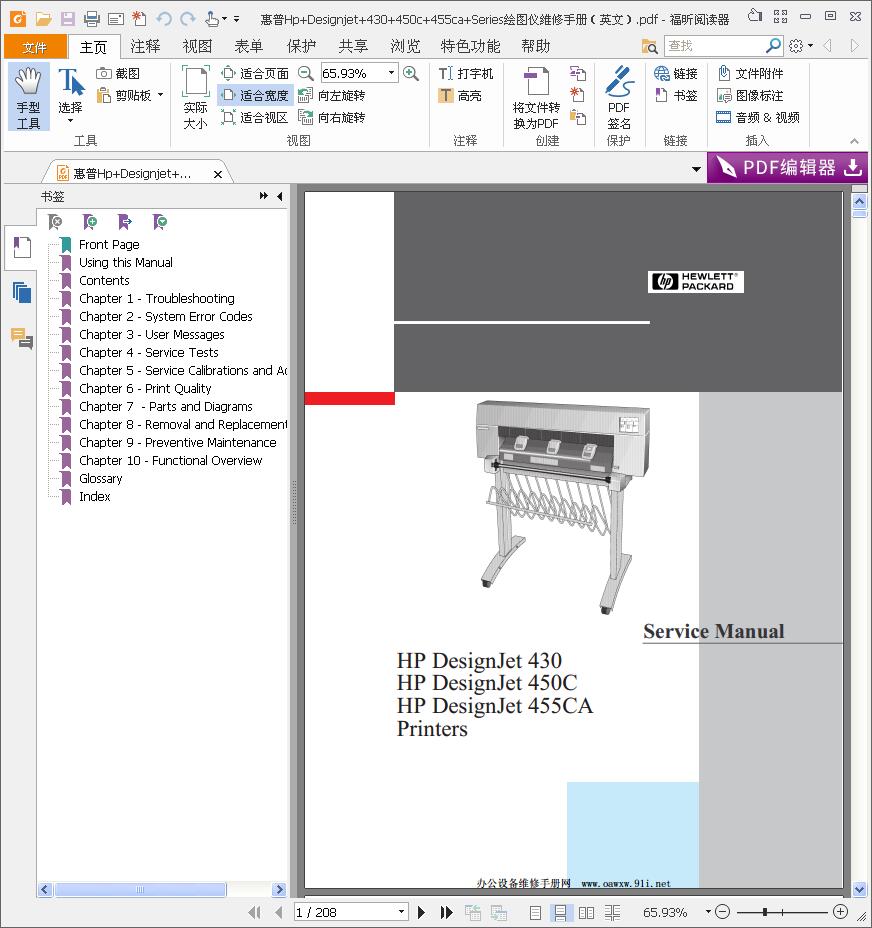The height and width of the screenshot is (928, 872).
Task: Open the Pages thumbnails sidebar icon
Action: (22, 292)
